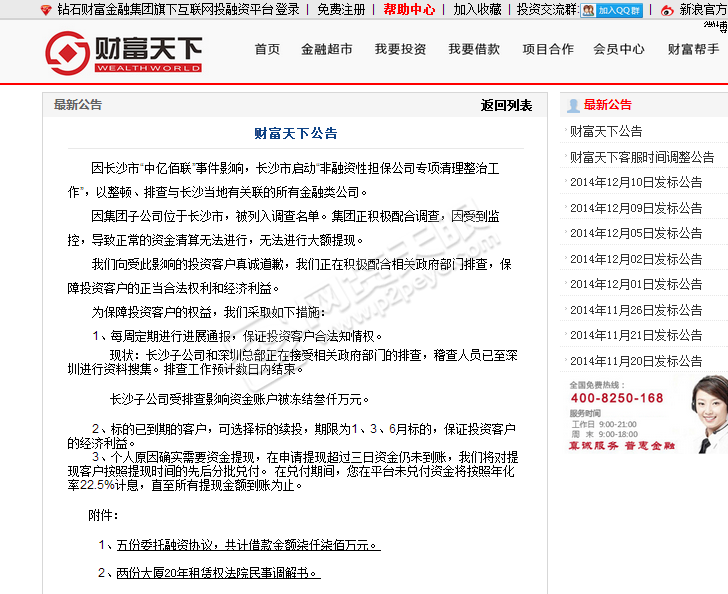The width and height of the screenshot is (728, 594).
Task: Open the Sina Weibo icon link
Action: (667, 10)
